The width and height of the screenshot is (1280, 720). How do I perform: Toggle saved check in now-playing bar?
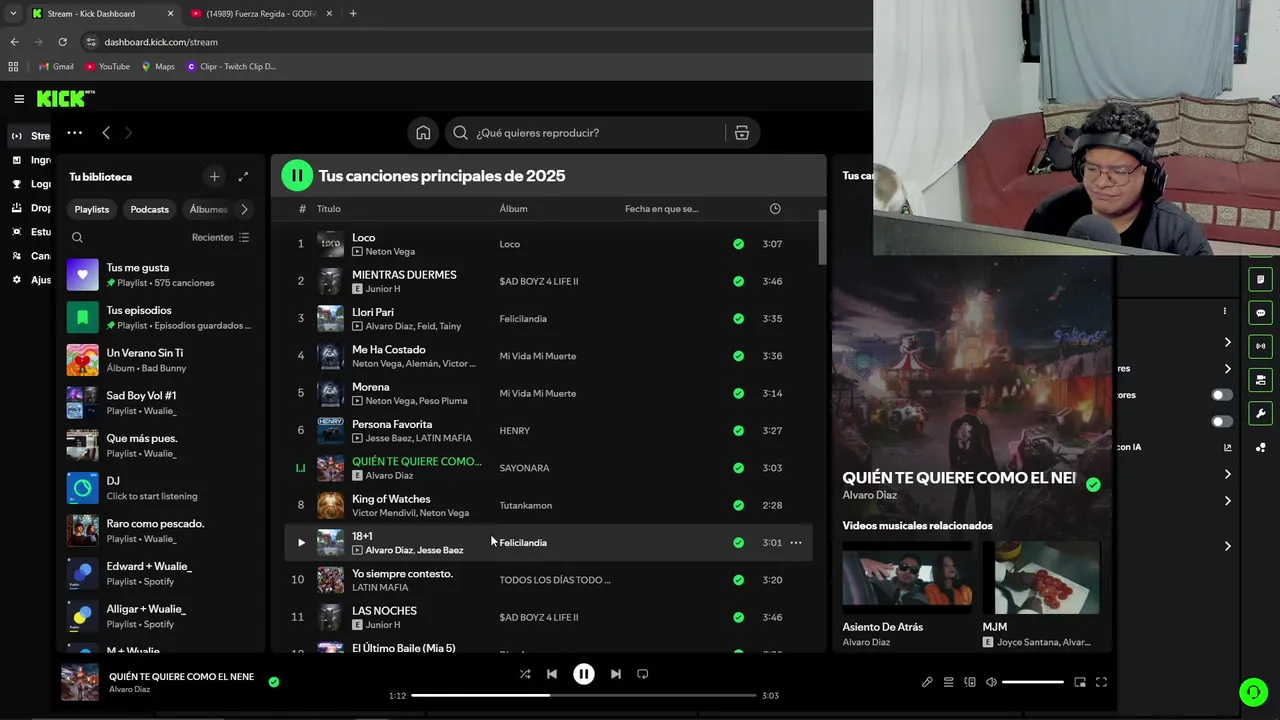point(274,682)
